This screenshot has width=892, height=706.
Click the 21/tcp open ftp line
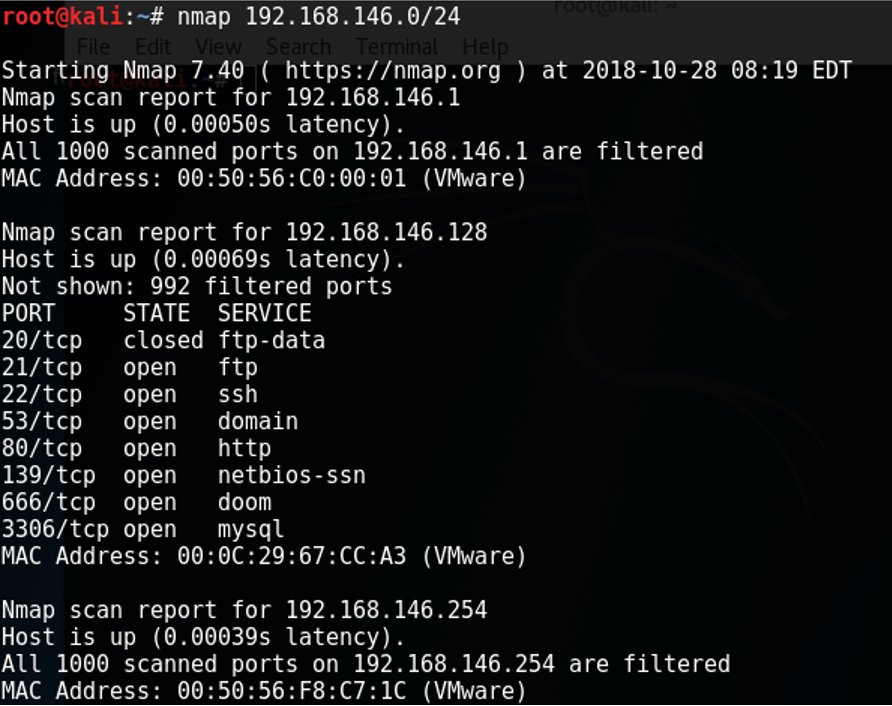(130, 367)
